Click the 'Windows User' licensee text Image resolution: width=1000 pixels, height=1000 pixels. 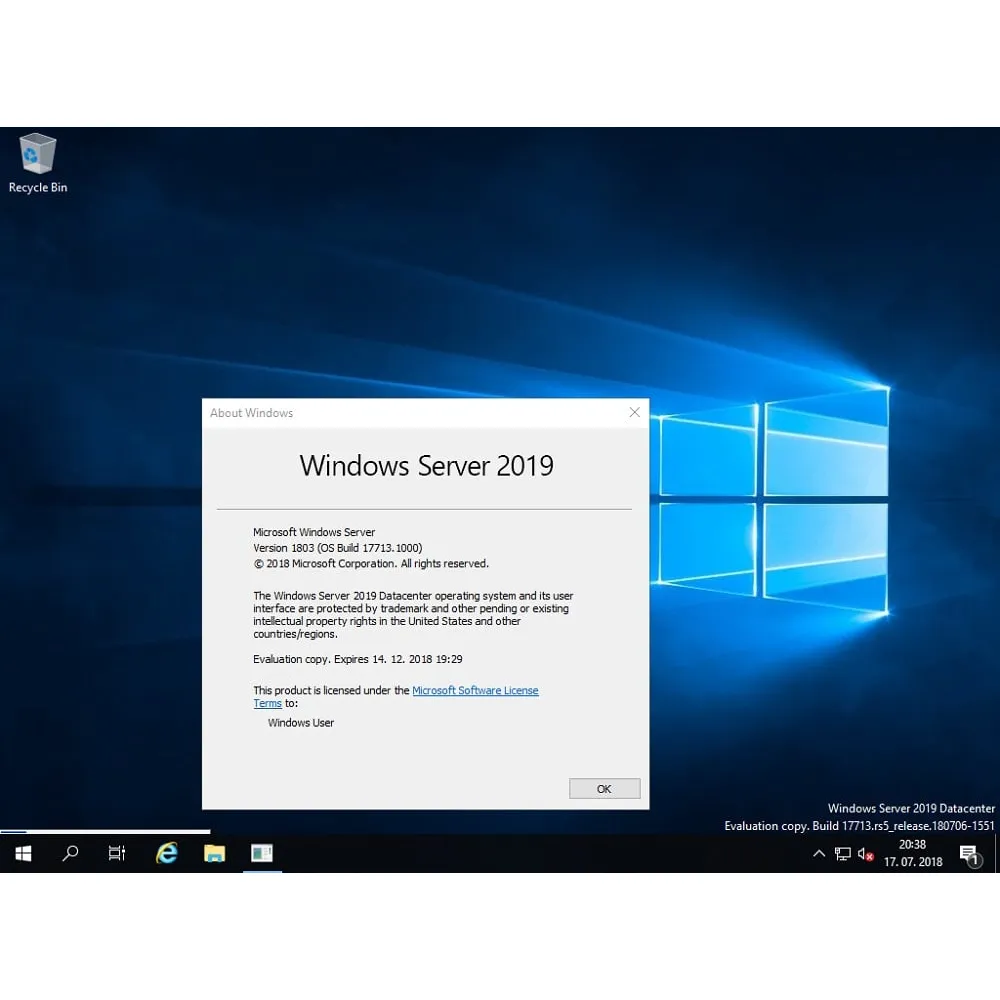[x=301, y=723]
